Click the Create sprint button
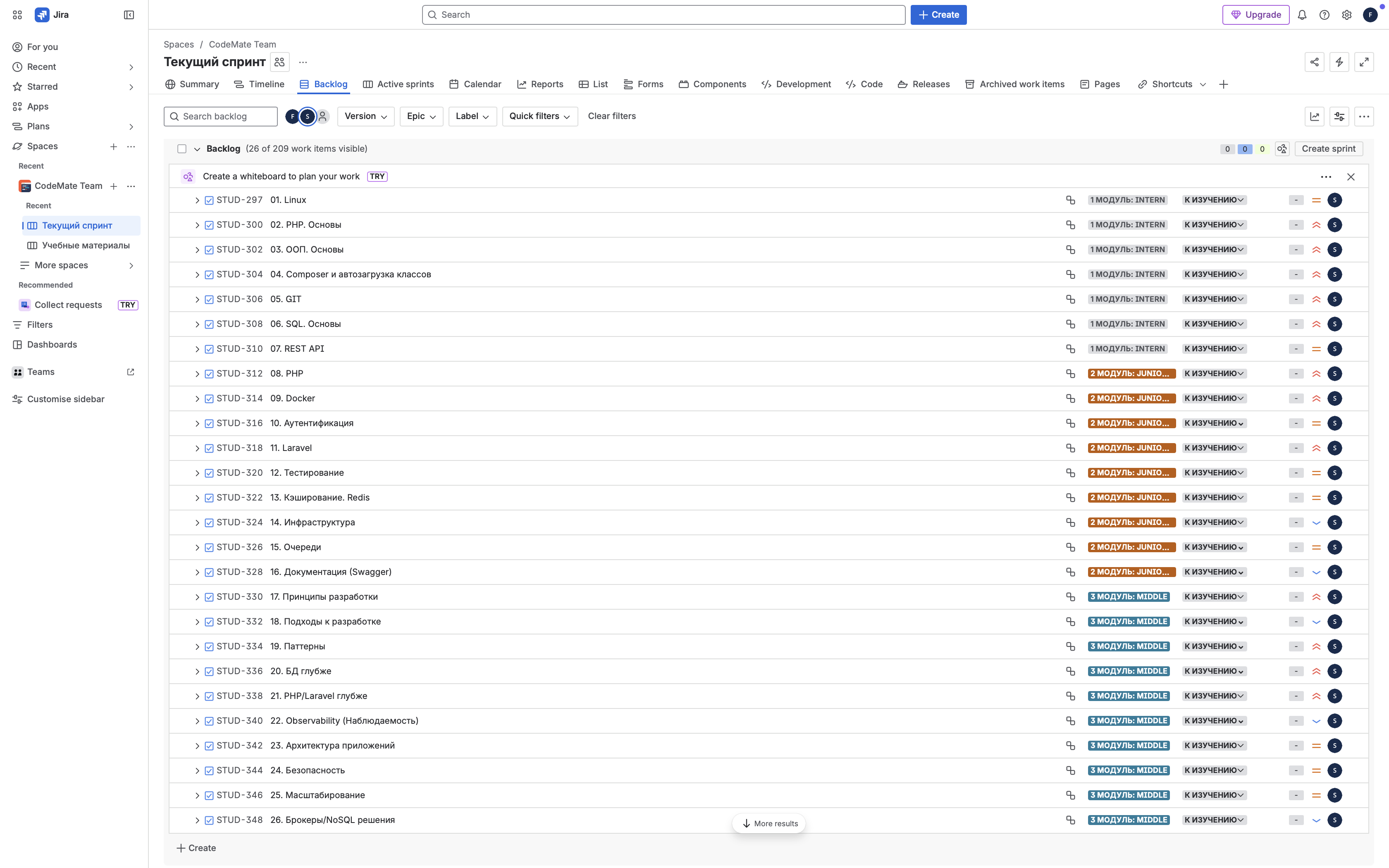Screen dimensions: 1389x868 click(1328, 149)
